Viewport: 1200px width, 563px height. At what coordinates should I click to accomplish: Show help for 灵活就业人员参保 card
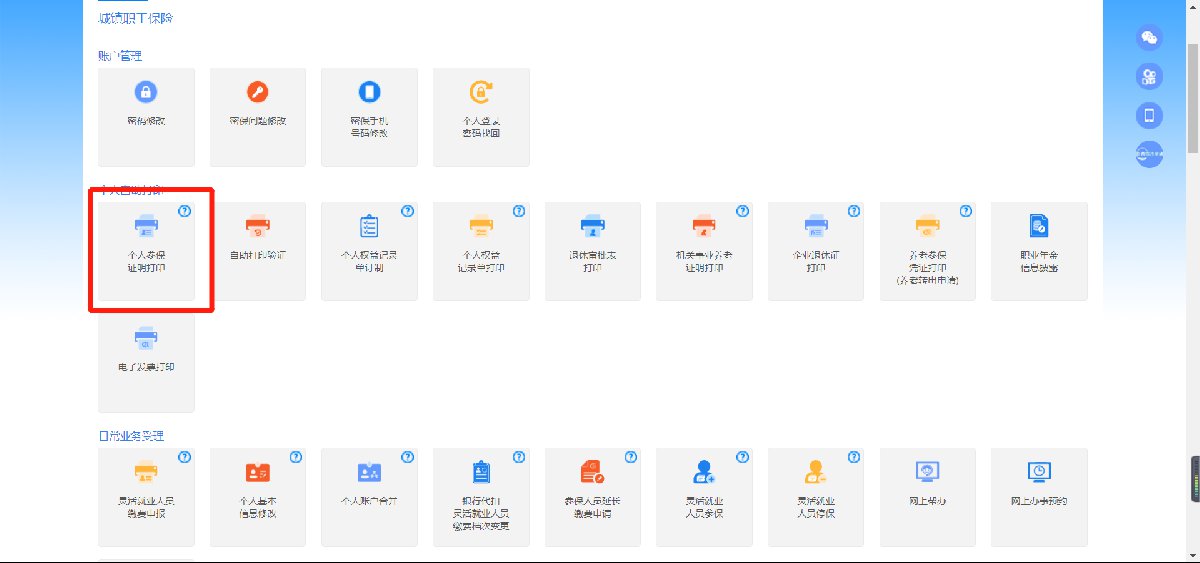point(742,457)
